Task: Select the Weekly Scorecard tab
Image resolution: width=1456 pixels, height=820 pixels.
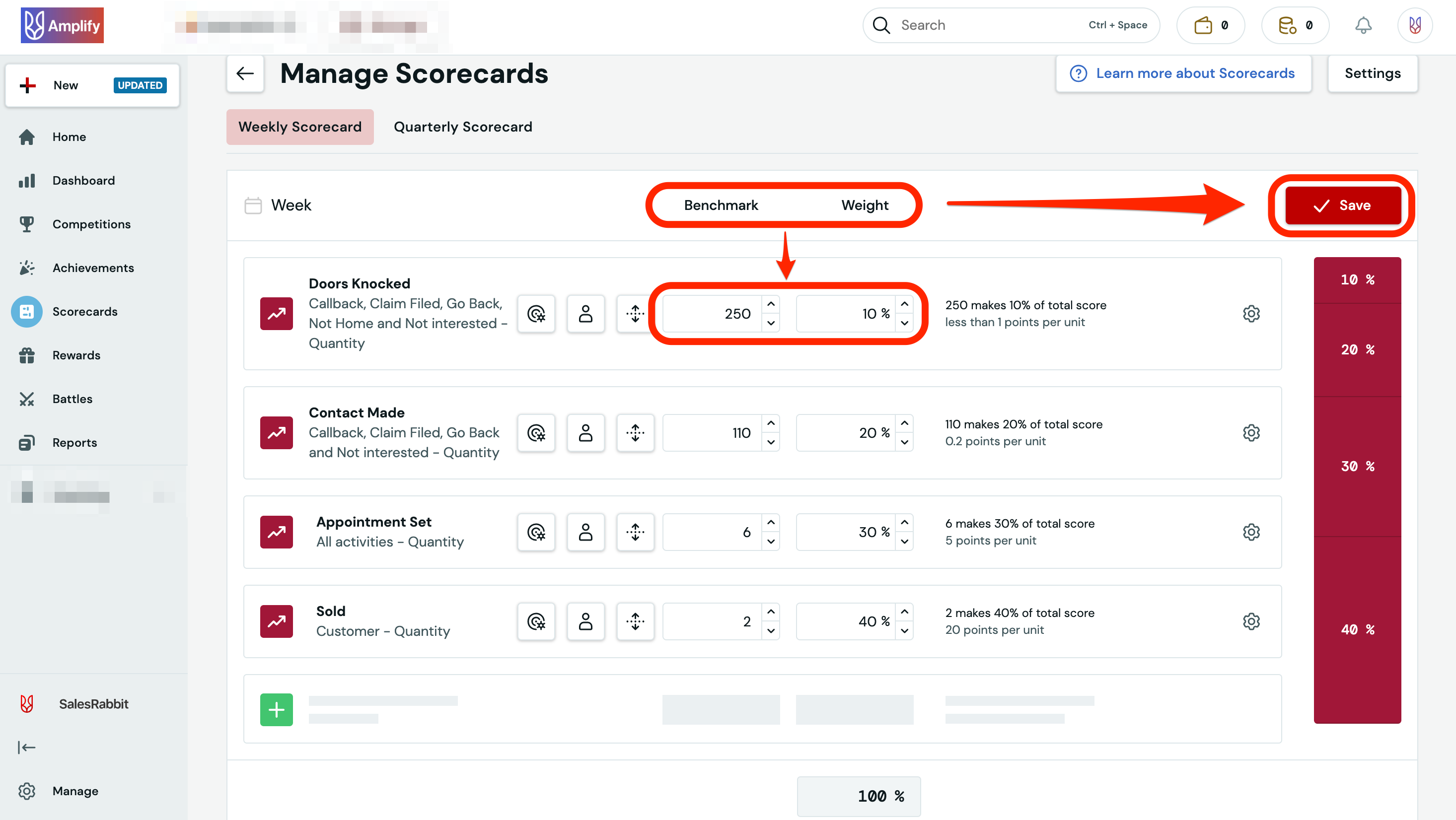Action: pos(300,127)
